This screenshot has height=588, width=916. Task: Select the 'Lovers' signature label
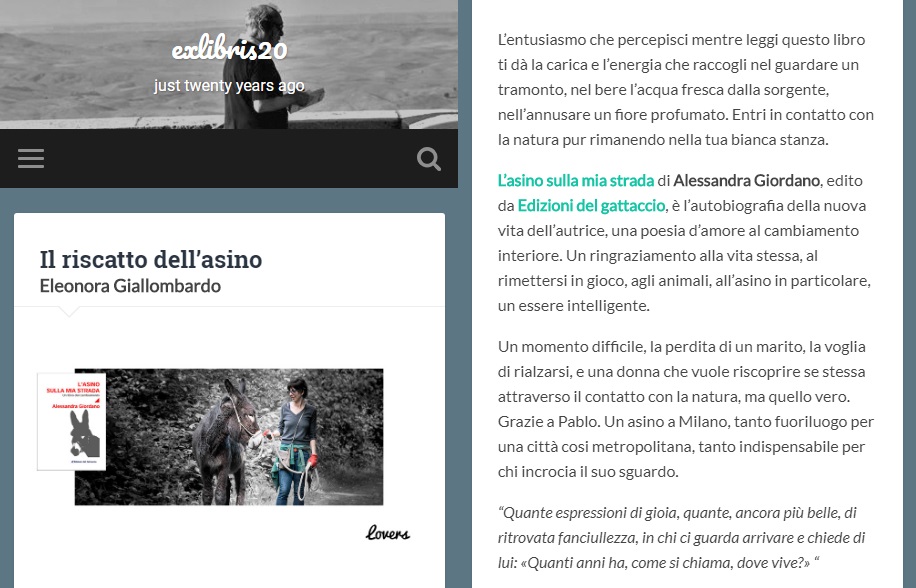click(388, 533)
